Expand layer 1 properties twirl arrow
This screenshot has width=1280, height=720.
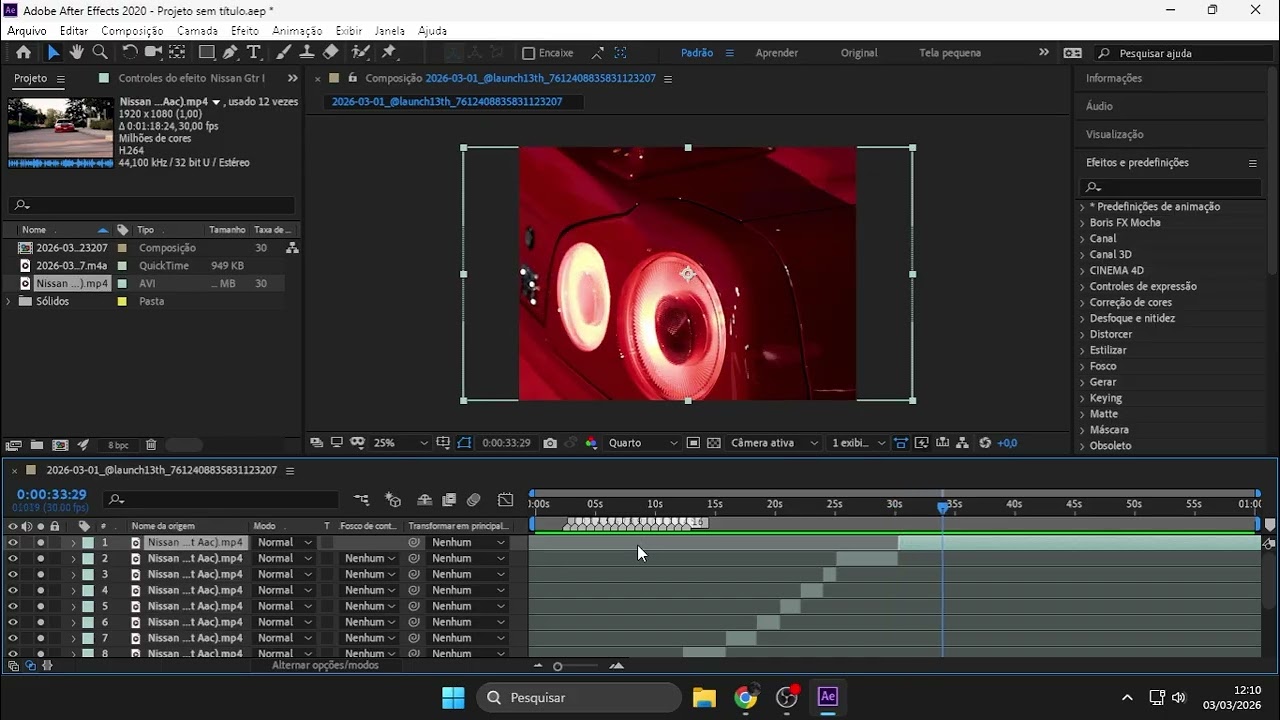pos(73,543)
